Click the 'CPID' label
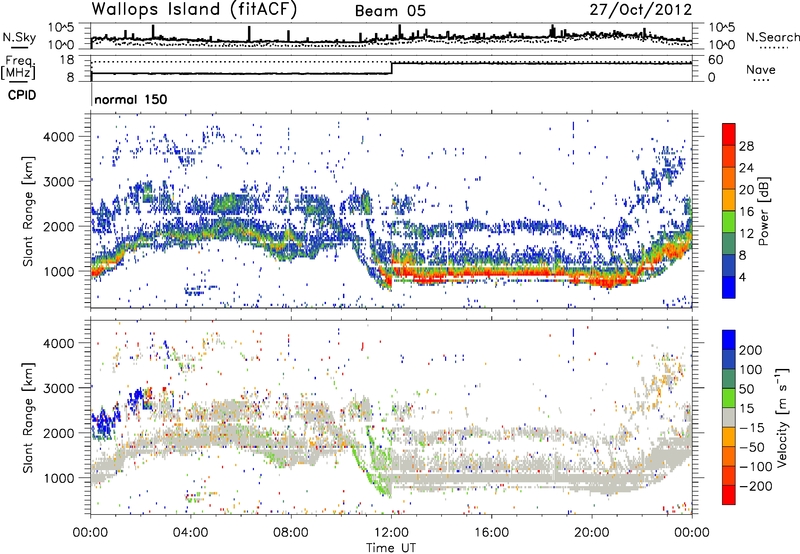800x554 pixels. pos(22,95)
